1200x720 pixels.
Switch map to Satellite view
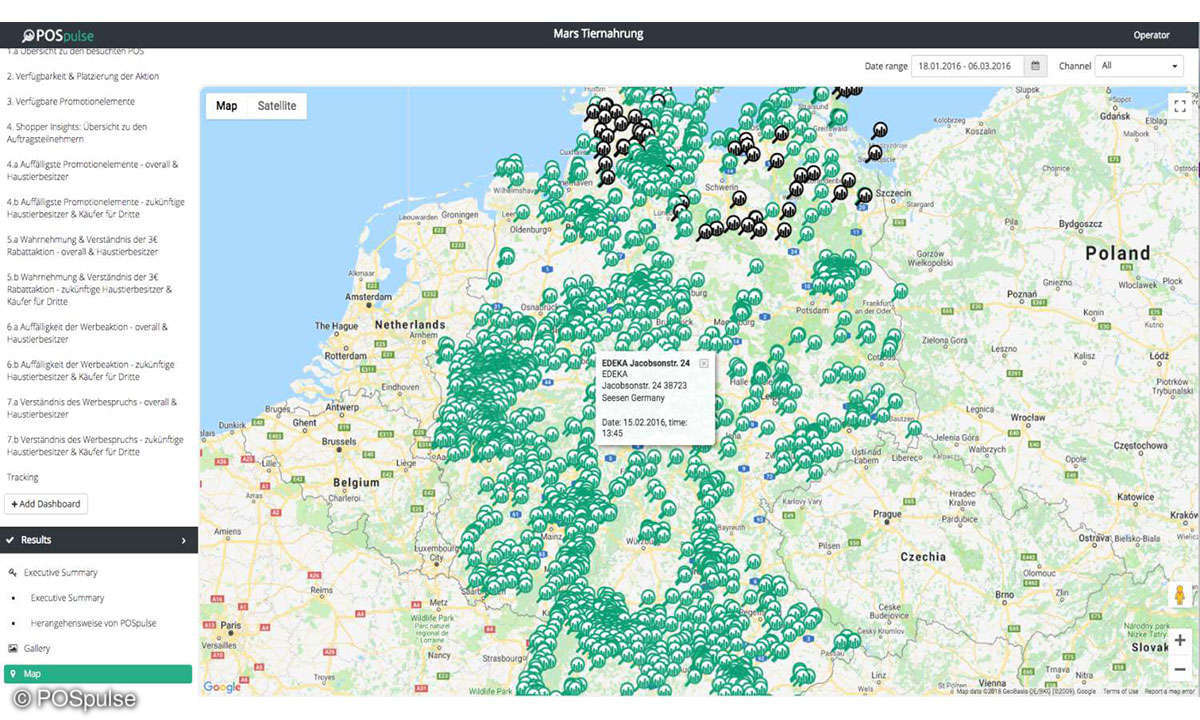coord(277,106)
